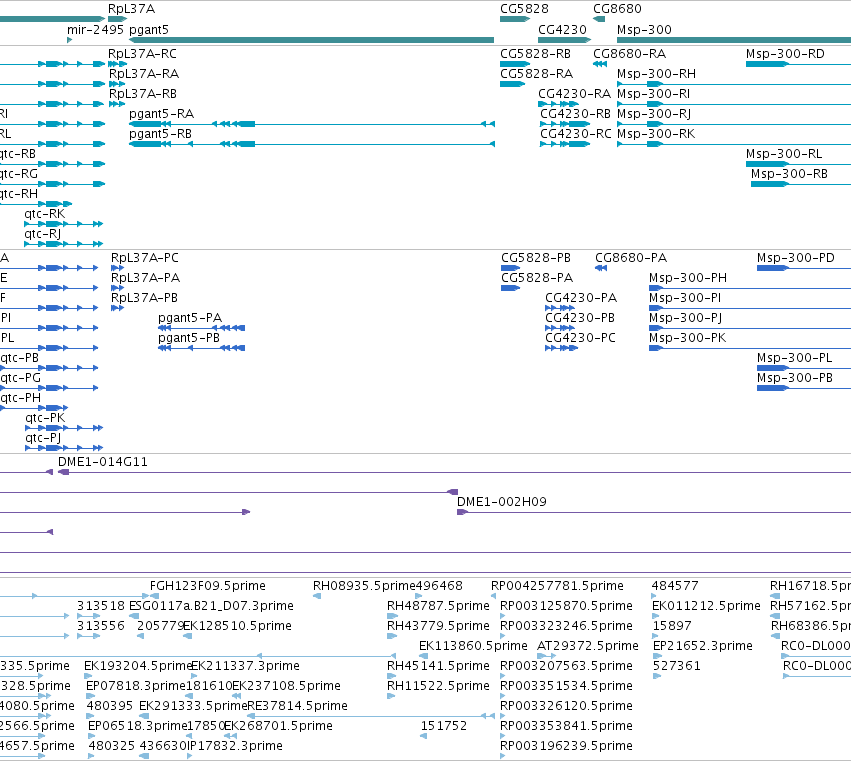Click the pgant5 gene name

click(149, 30)
